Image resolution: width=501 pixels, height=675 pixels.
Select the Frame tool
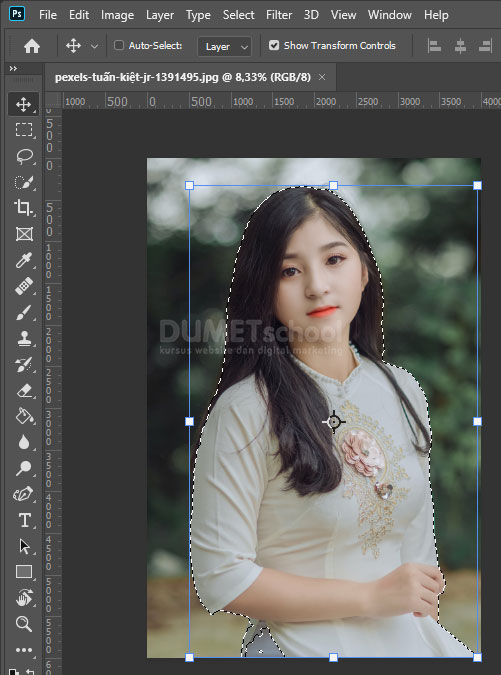(x=24, y=234)
